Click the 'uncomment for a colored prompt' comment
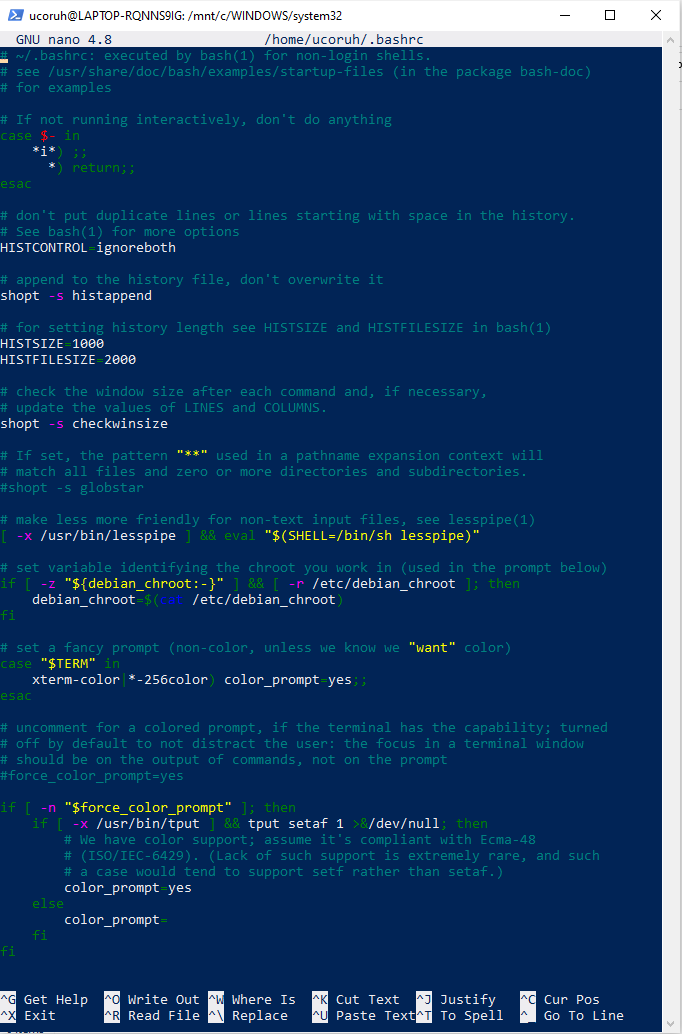682x1034 pixels. point(304,727)
